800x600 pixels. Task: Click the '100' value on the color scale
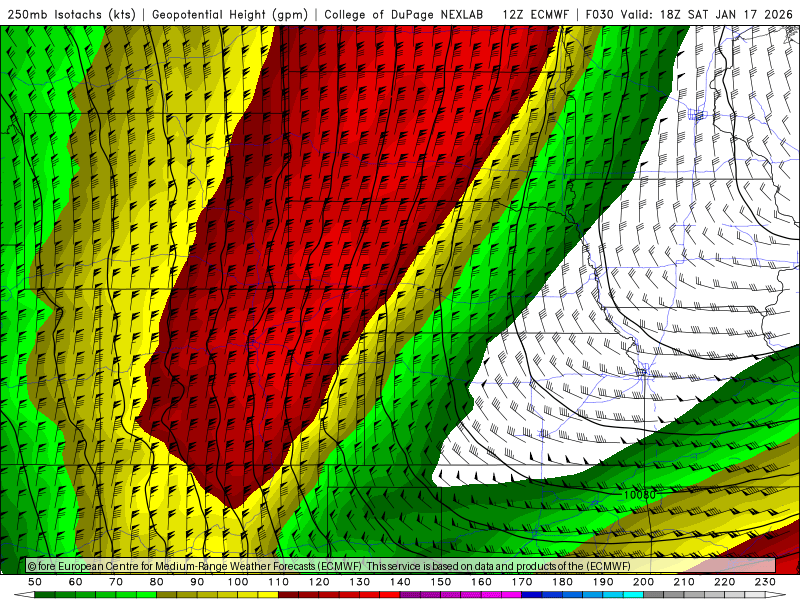[238, 582]
